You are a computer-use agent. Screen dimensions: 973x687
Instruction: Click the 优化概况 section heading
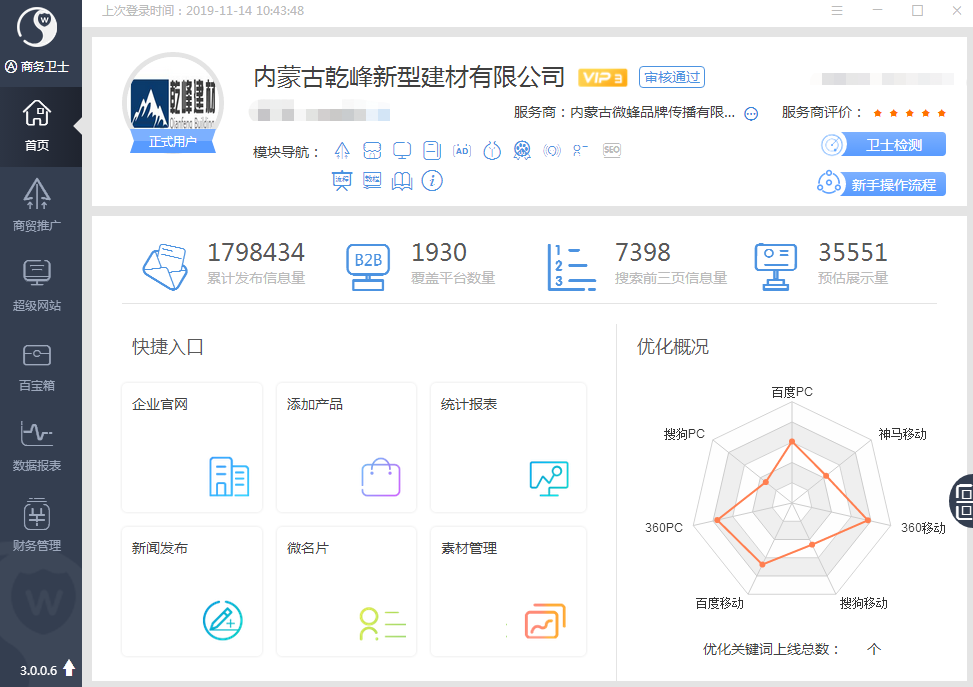click(673, 347)
